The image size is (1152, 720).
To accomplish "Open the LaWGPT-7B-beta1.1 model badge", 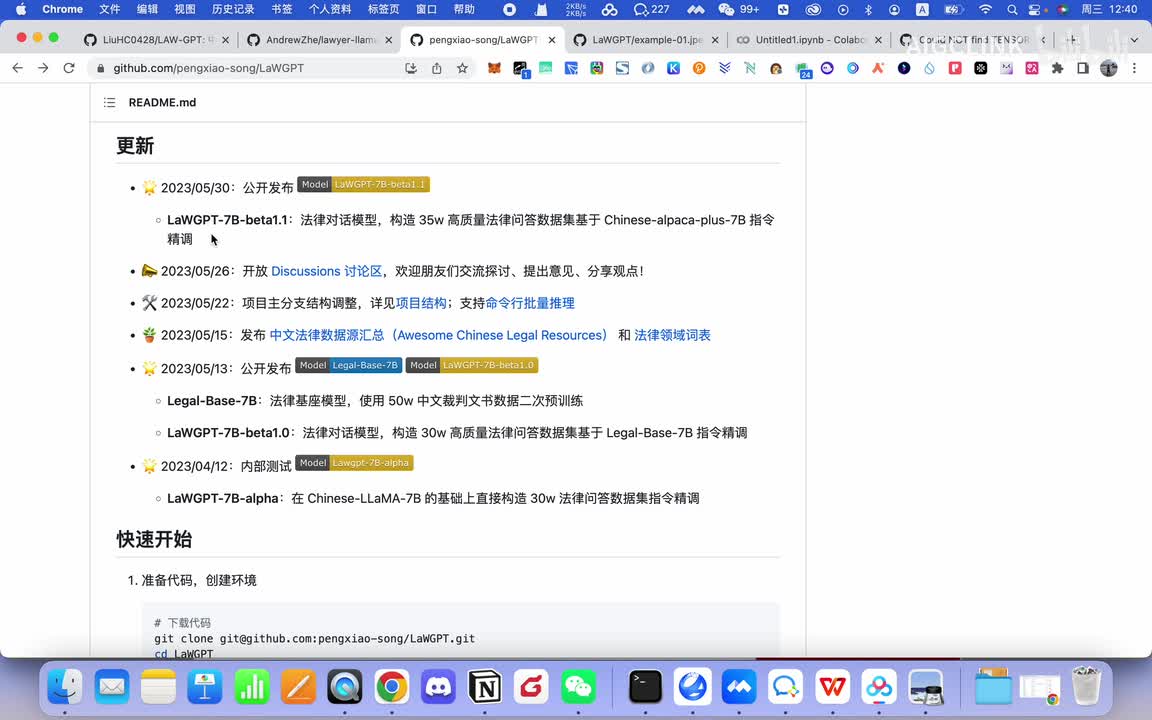I will click(x=363, y=185).
